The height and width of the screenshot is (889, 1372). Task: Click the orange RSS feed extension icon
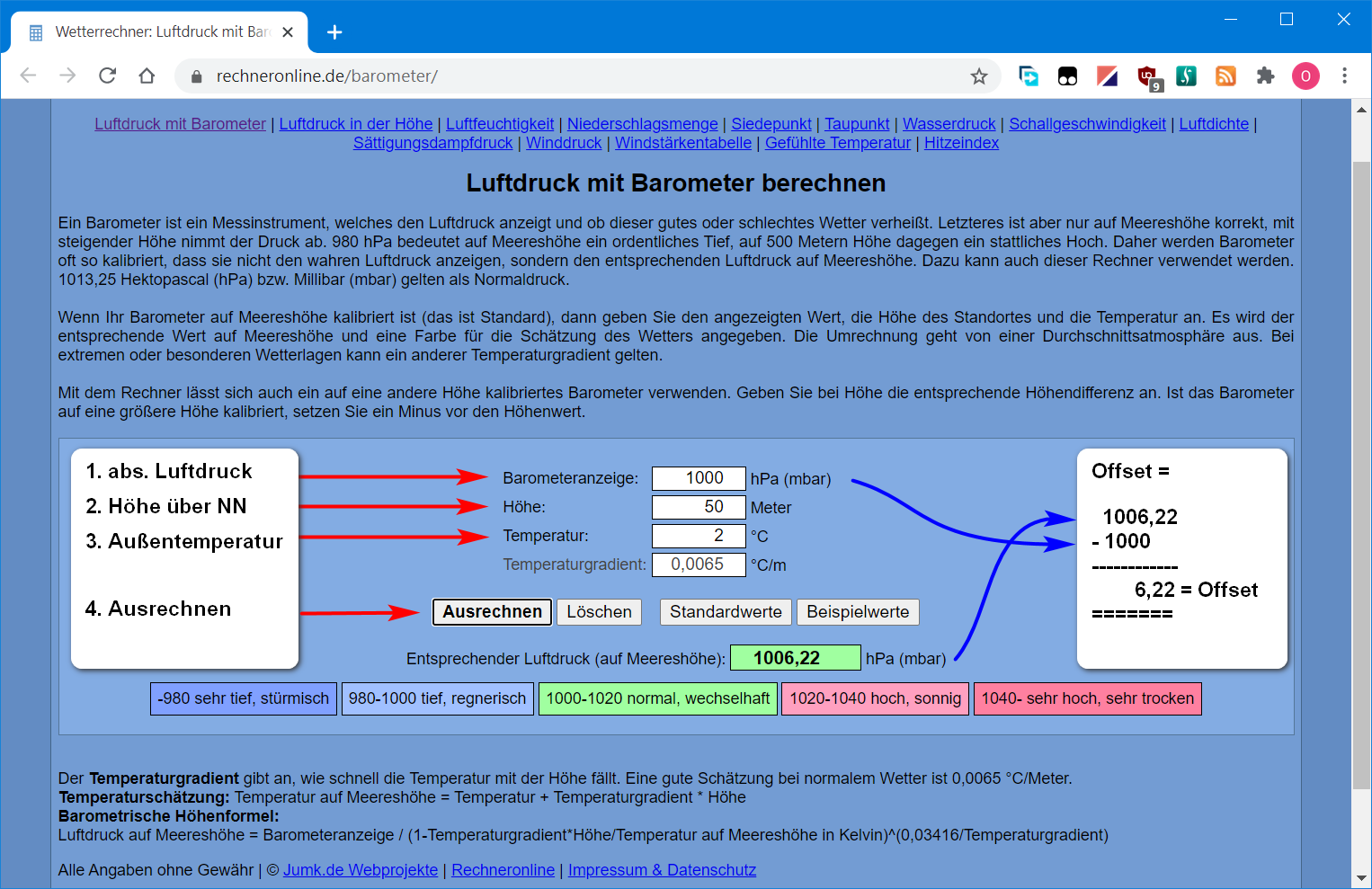1225,76
